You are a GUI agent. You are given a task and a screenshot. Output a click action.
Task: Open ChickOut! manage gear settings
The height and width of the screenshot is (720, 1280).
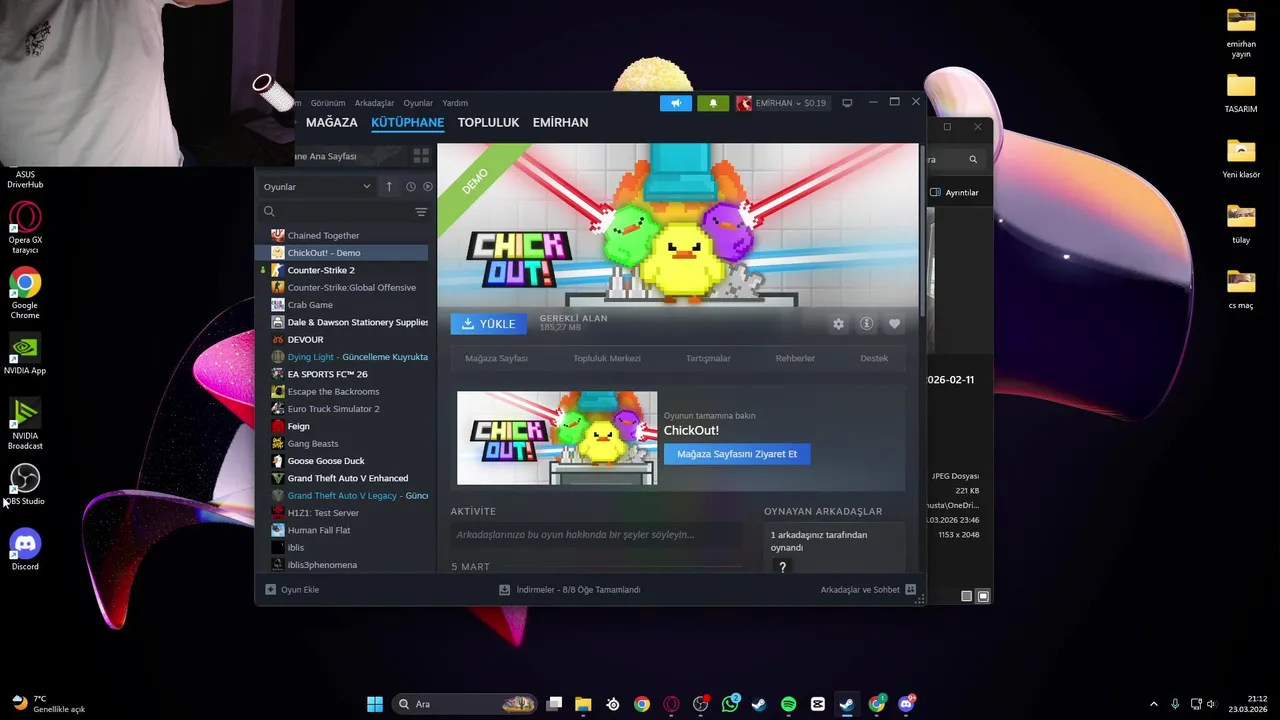click(838, 324)
